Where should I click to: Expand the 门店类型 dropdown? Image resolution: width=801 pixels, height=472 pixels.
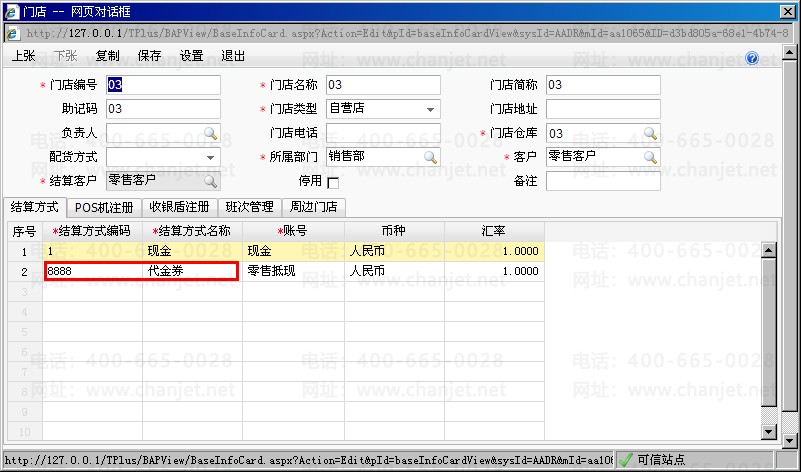tap(431, 109)
